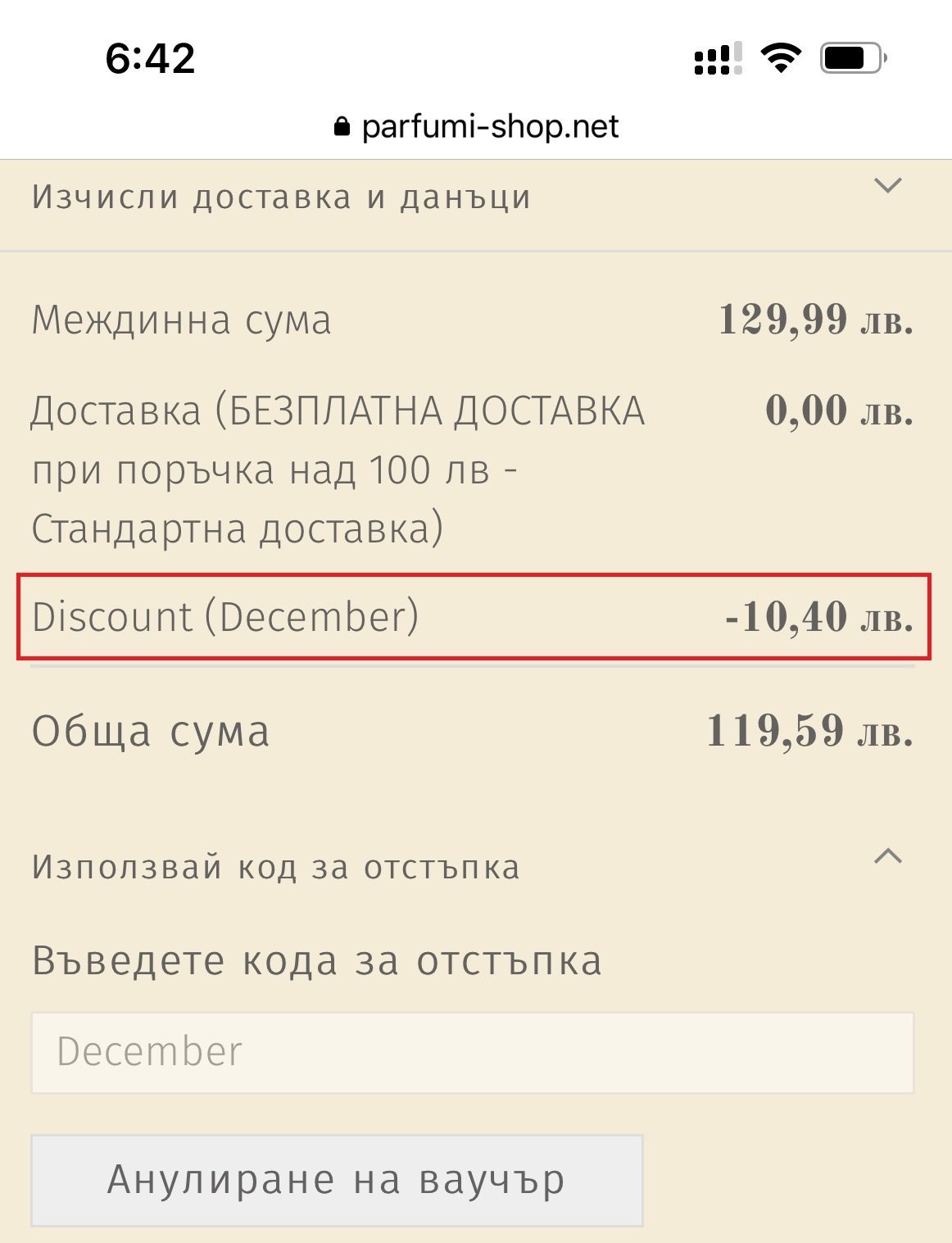Tap the free delivery 'Доставка' description text
This screenshot has height=1243, width=952.
coord(338,470)
